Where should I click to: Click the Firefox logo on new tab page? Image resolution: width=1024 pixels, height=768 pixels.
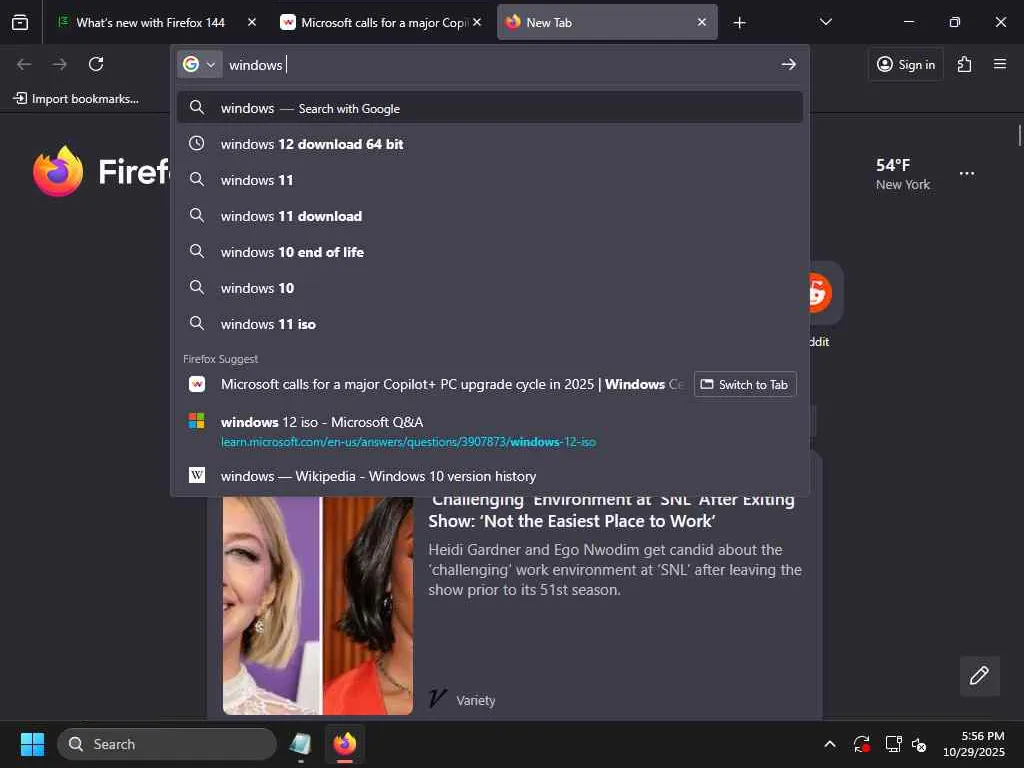point(58,172)
